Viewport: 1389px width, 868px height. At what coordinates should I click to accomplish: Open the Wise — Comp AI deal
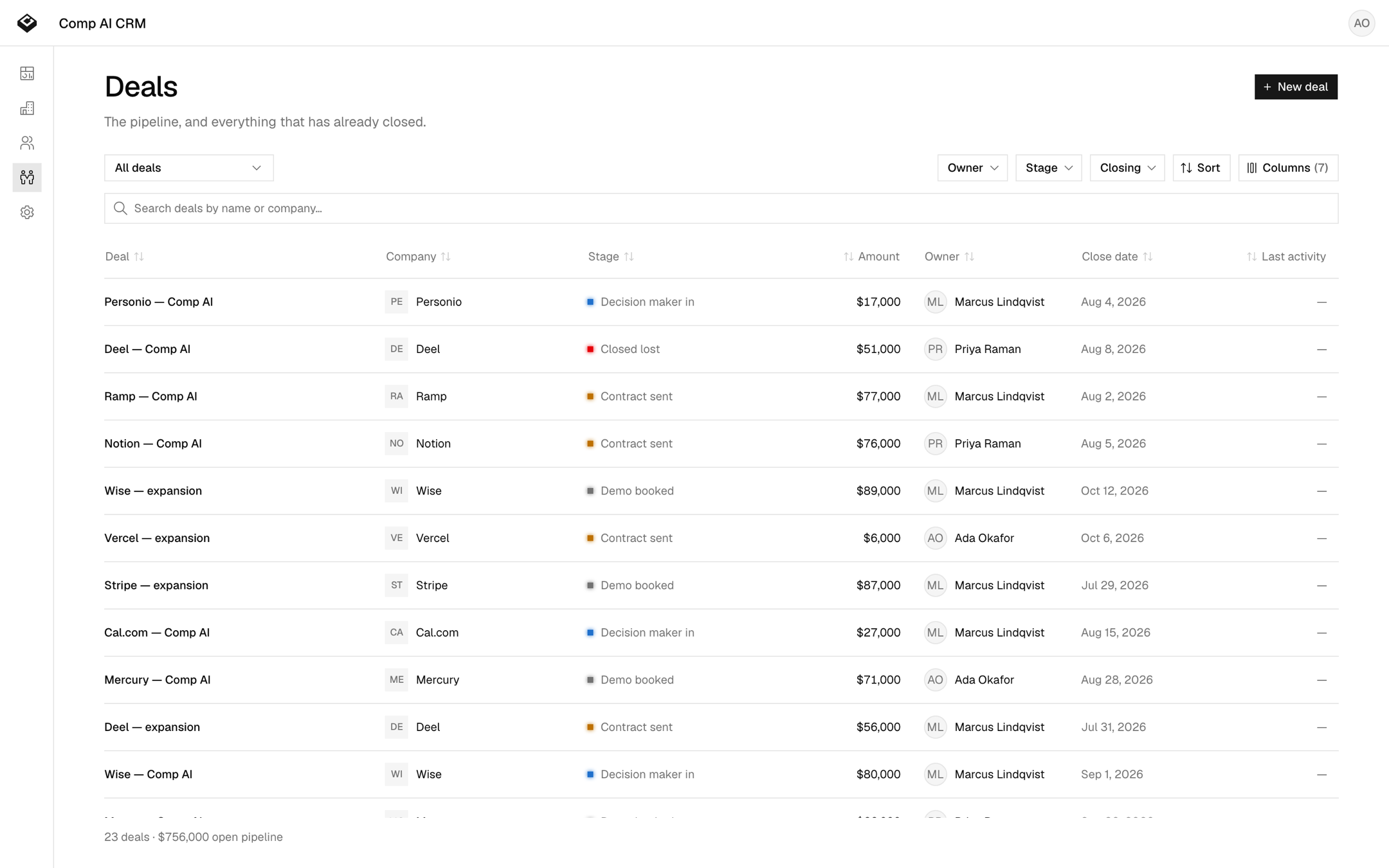[x=149, y=774]
